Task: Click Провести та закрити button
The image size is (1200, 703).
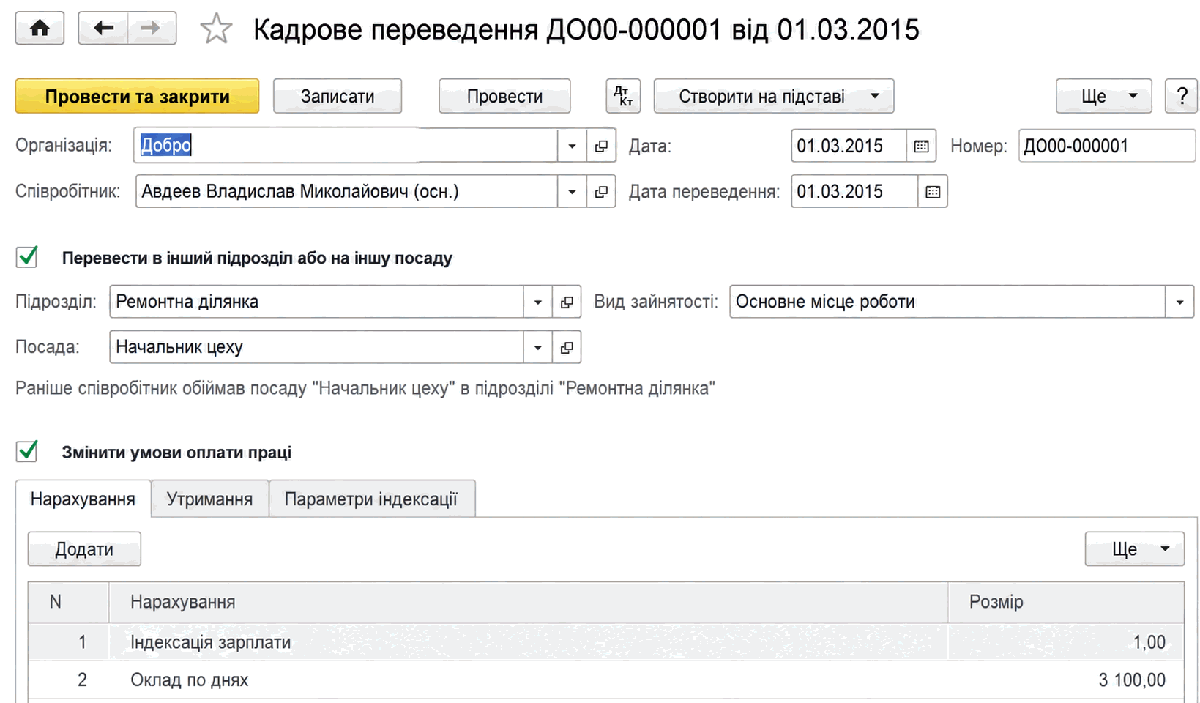Action: pyautogui.click(x=137, y=97)
